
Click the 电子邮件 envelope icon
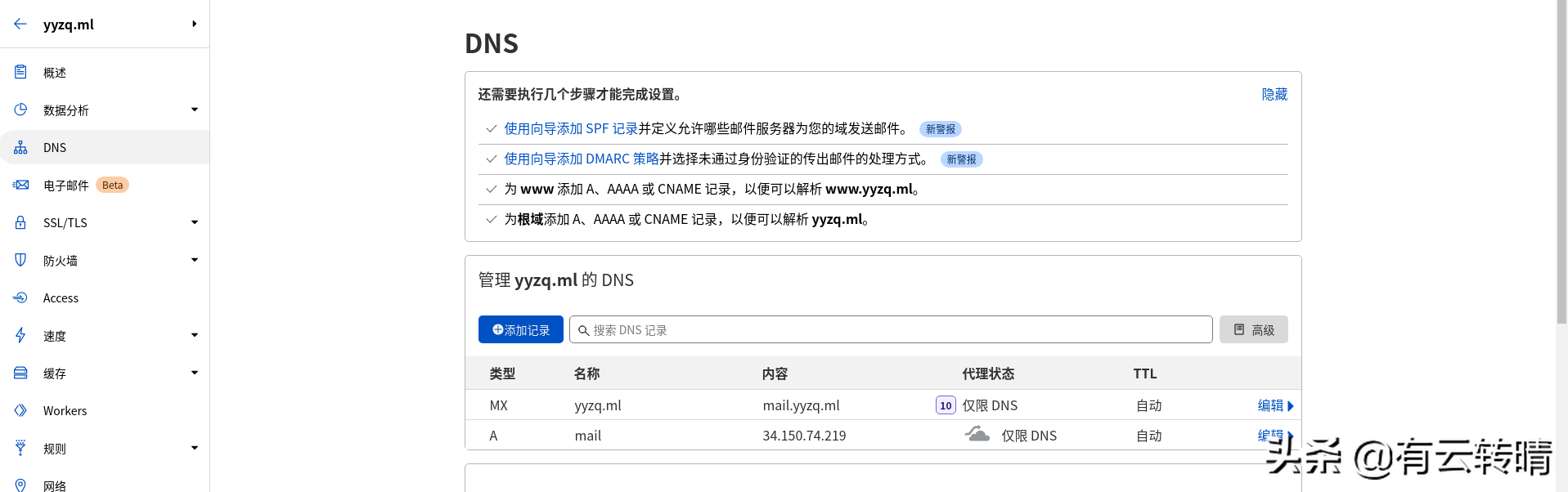[20, 185]
